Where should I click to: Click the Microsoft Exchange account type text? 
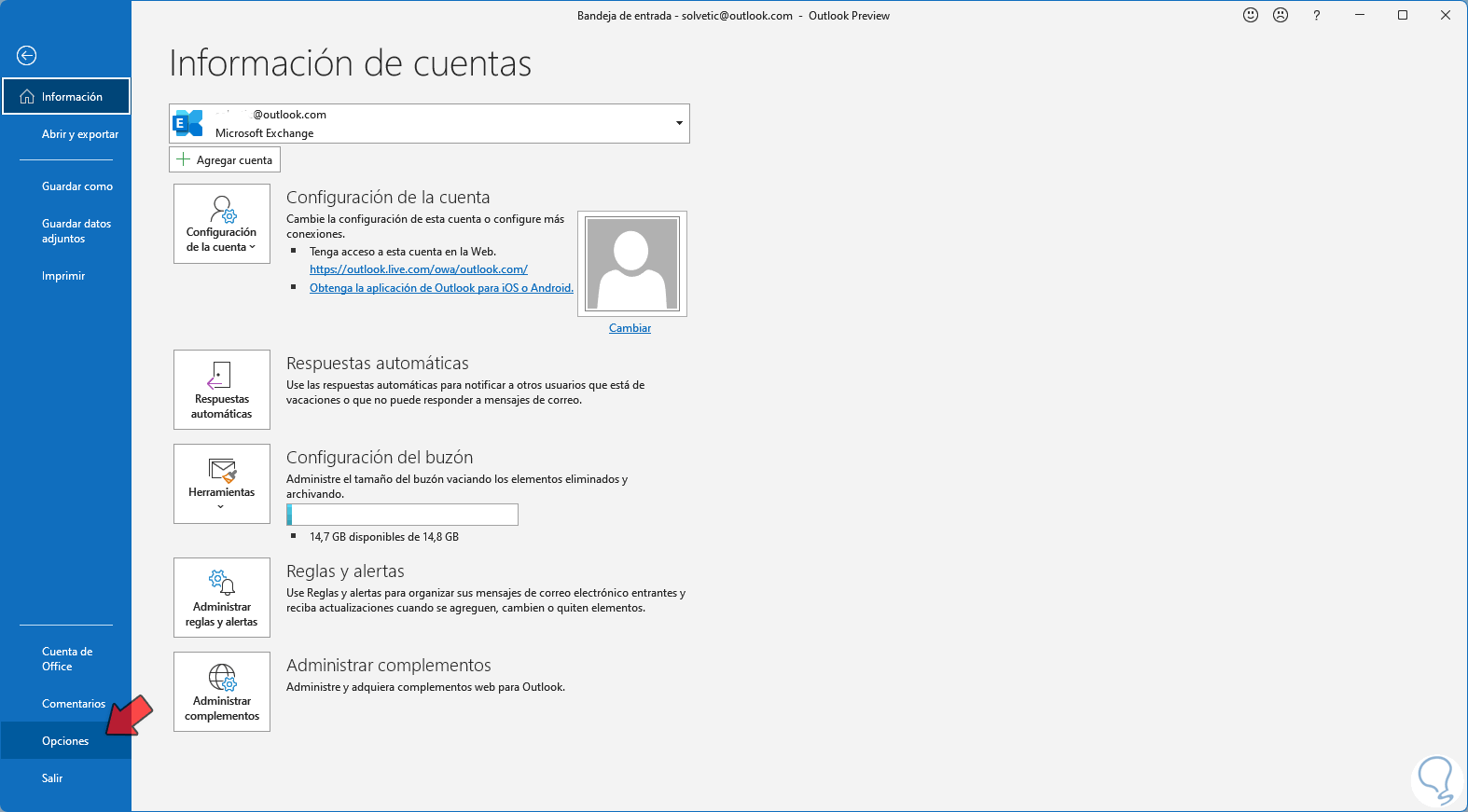pyautogui.click(x=264, y=133)
